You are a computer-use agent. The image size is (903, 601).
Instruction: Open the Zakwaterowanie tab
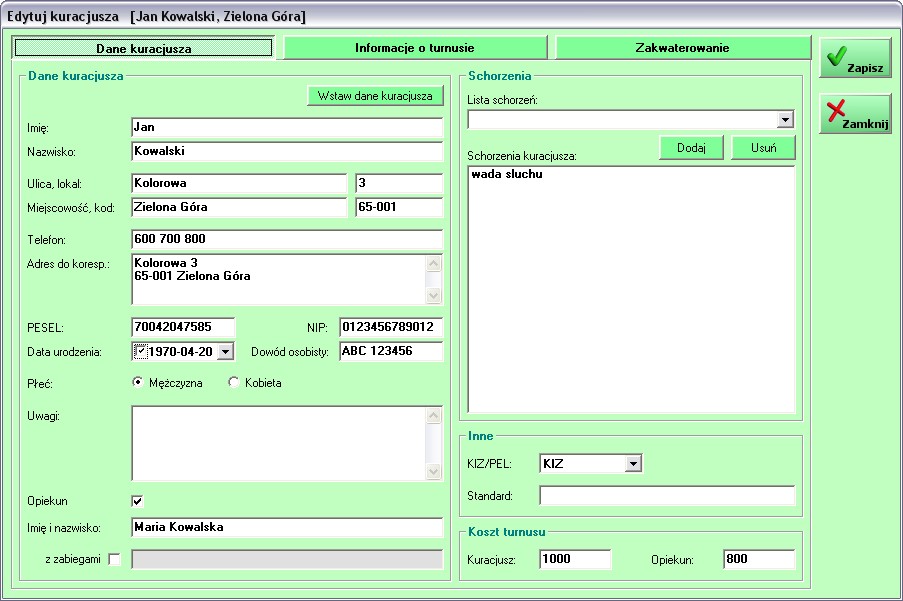coord(682,48)
